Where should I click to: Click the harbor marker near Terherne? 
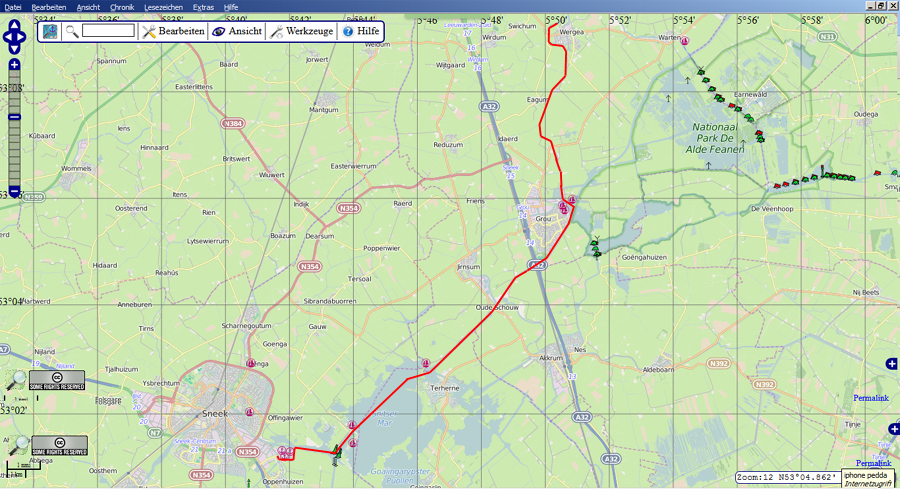pos(425,363)
